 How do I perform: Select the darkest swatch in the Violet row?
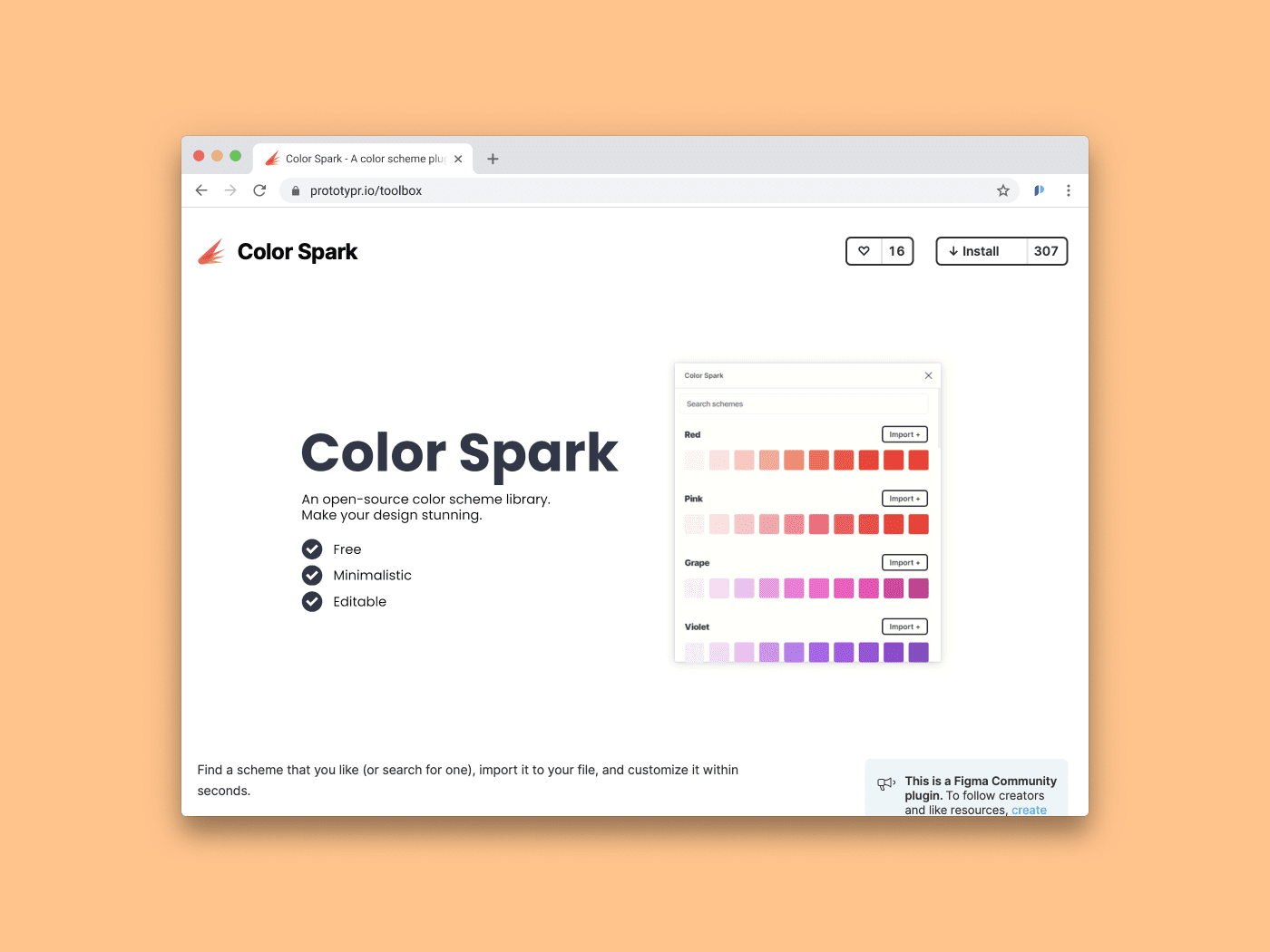click(918, 652)
